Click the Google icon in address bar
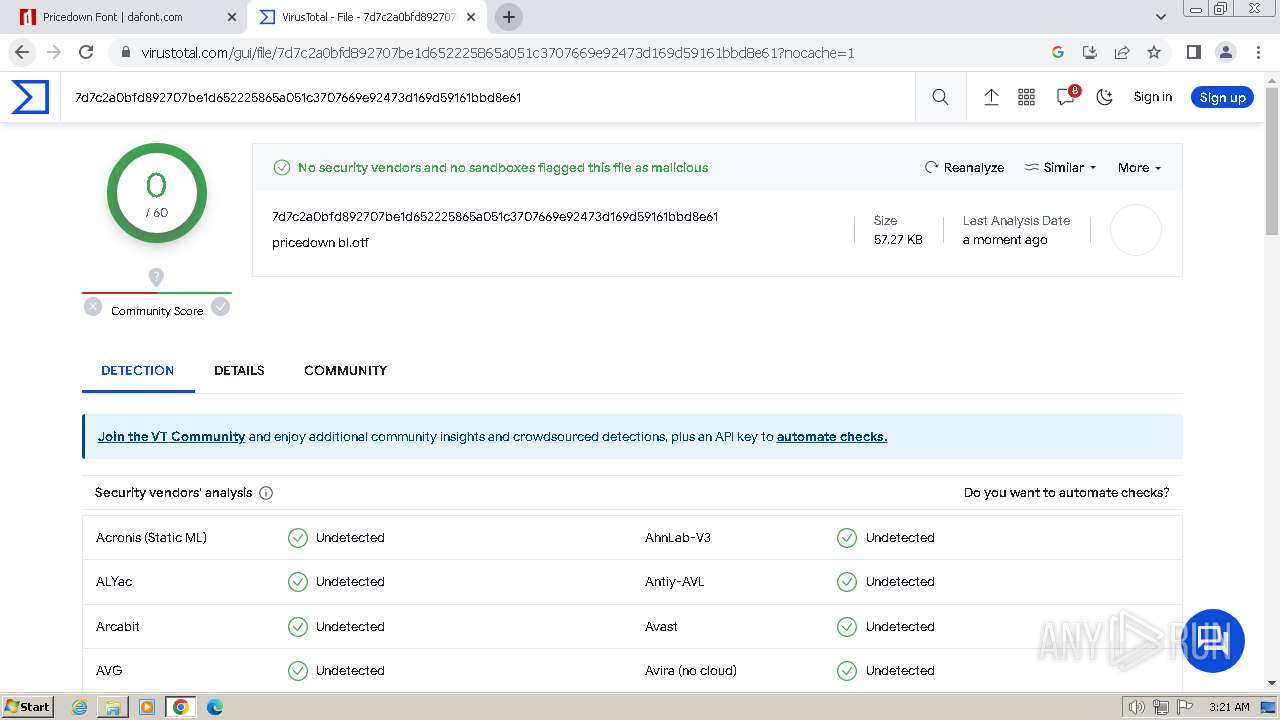Viewport: 1280px width, 720px height. 1058,52
